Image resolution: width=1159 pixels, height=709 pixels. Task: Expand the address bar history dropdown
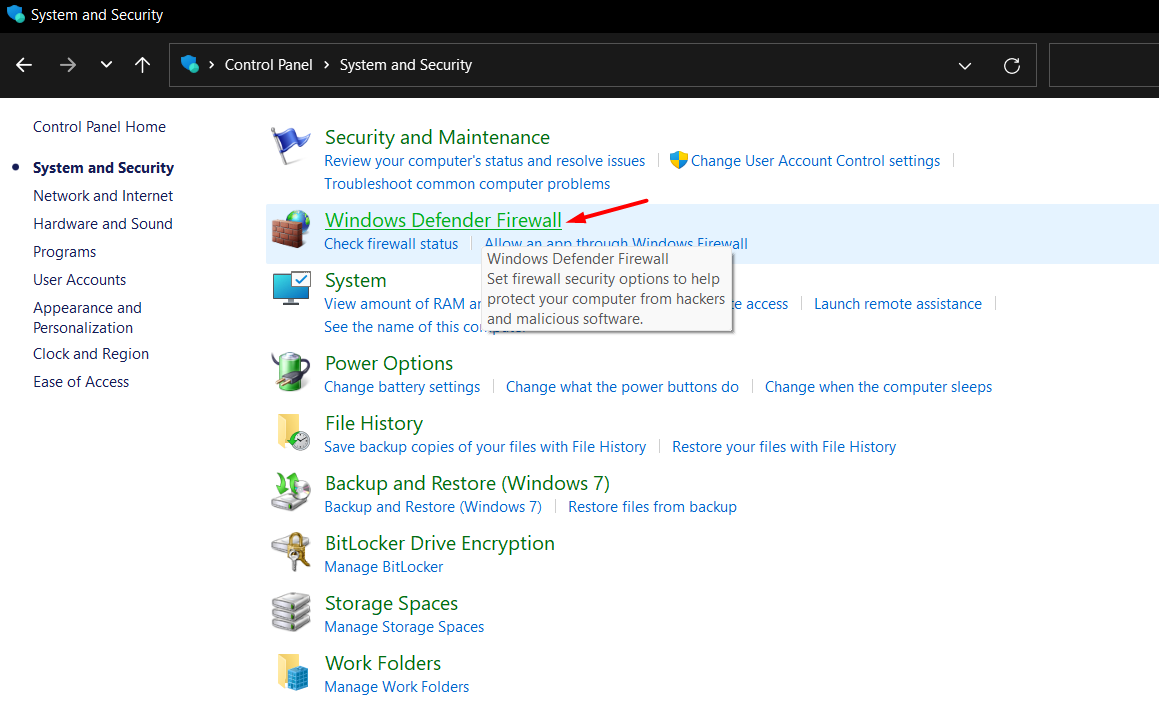(965, 66)
